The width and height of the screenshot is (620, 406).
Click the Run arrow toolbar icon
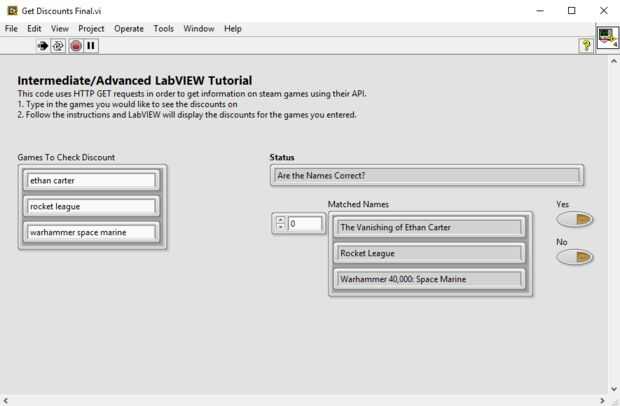coord(43,46)
